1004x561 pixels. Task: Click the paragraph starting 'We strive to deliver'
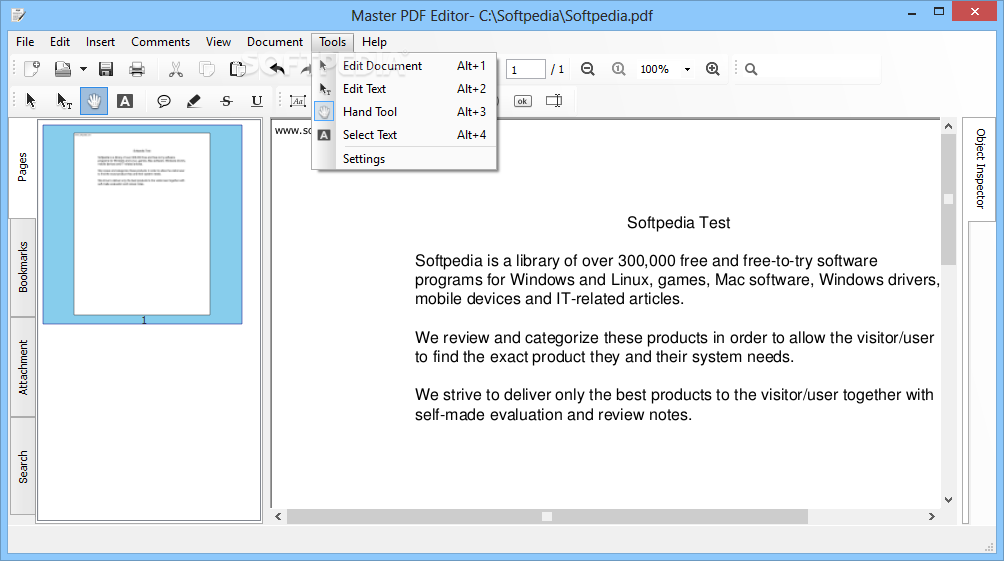pos(674,404)
